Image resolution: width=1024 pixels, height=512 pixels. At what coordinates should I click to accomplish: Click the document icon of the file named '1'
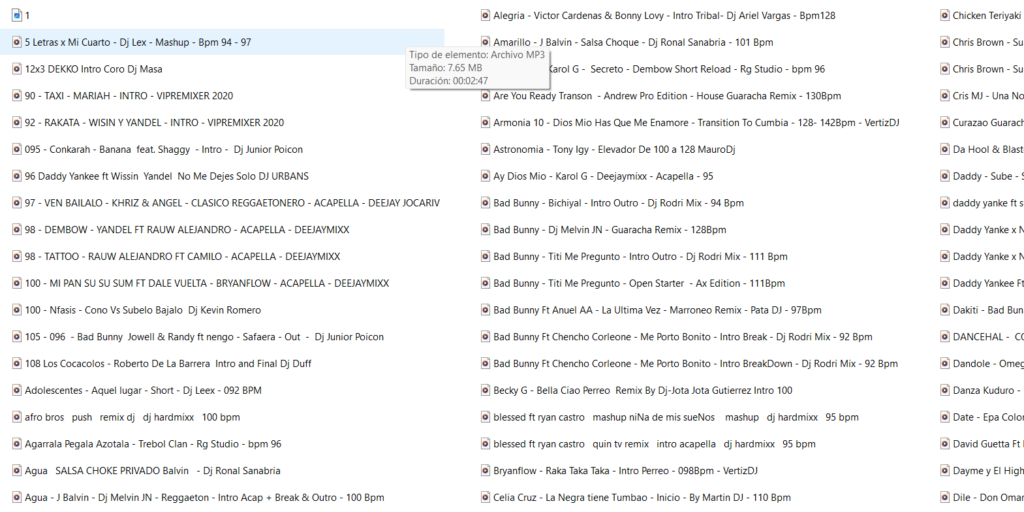tap(16, 15)
